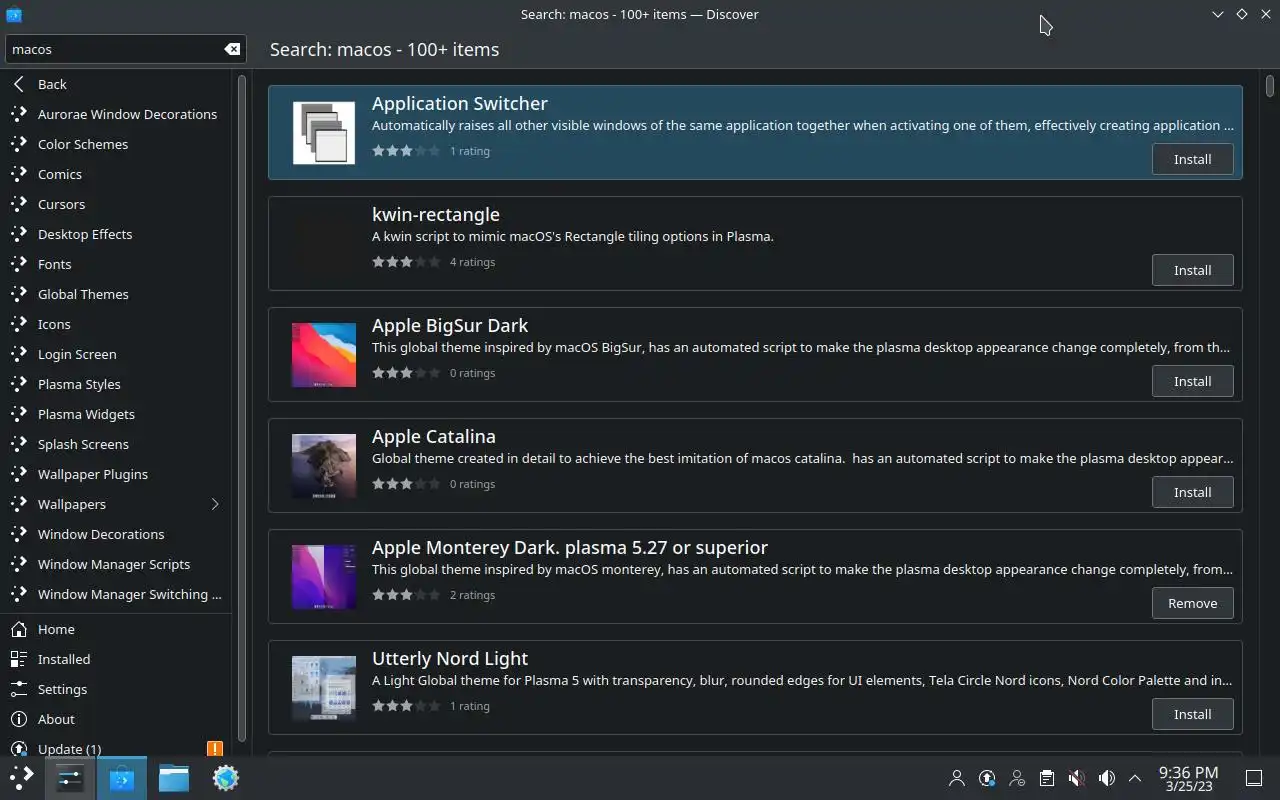
Task: Open Application Switcher icon thumbnail
Action: point(323,133)
